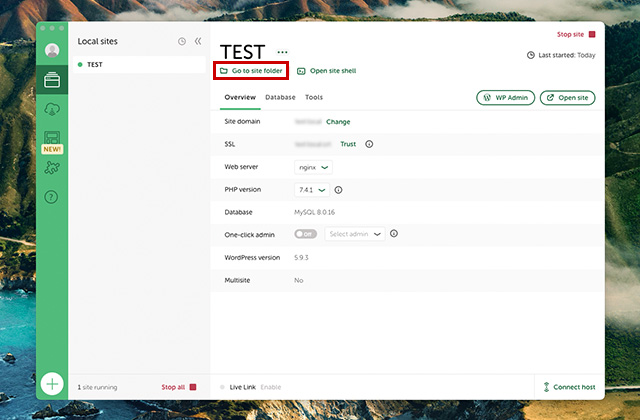Image resolution: width=640 pixels, height=420 pixels.
Task: Click the One-click admin info icon
Action: (394, 233)
